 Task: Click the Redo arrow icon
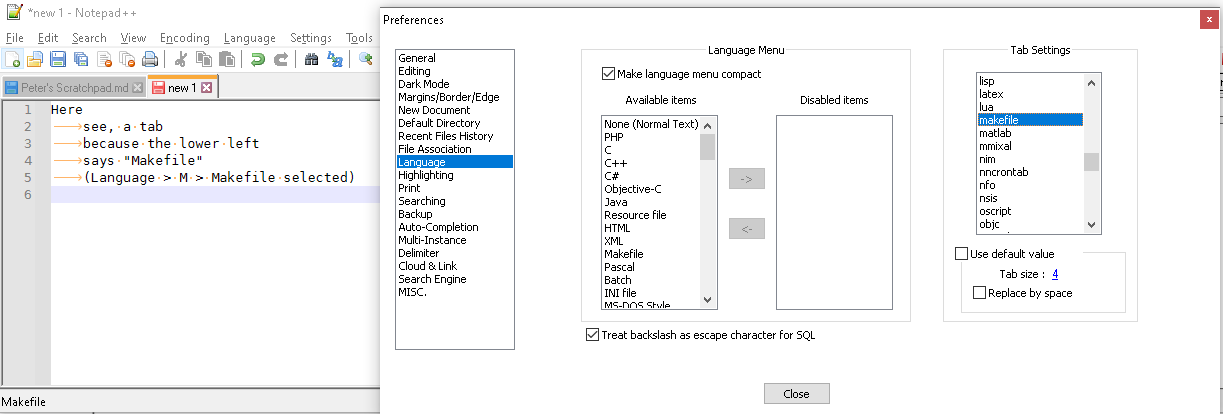coord(281,59)
